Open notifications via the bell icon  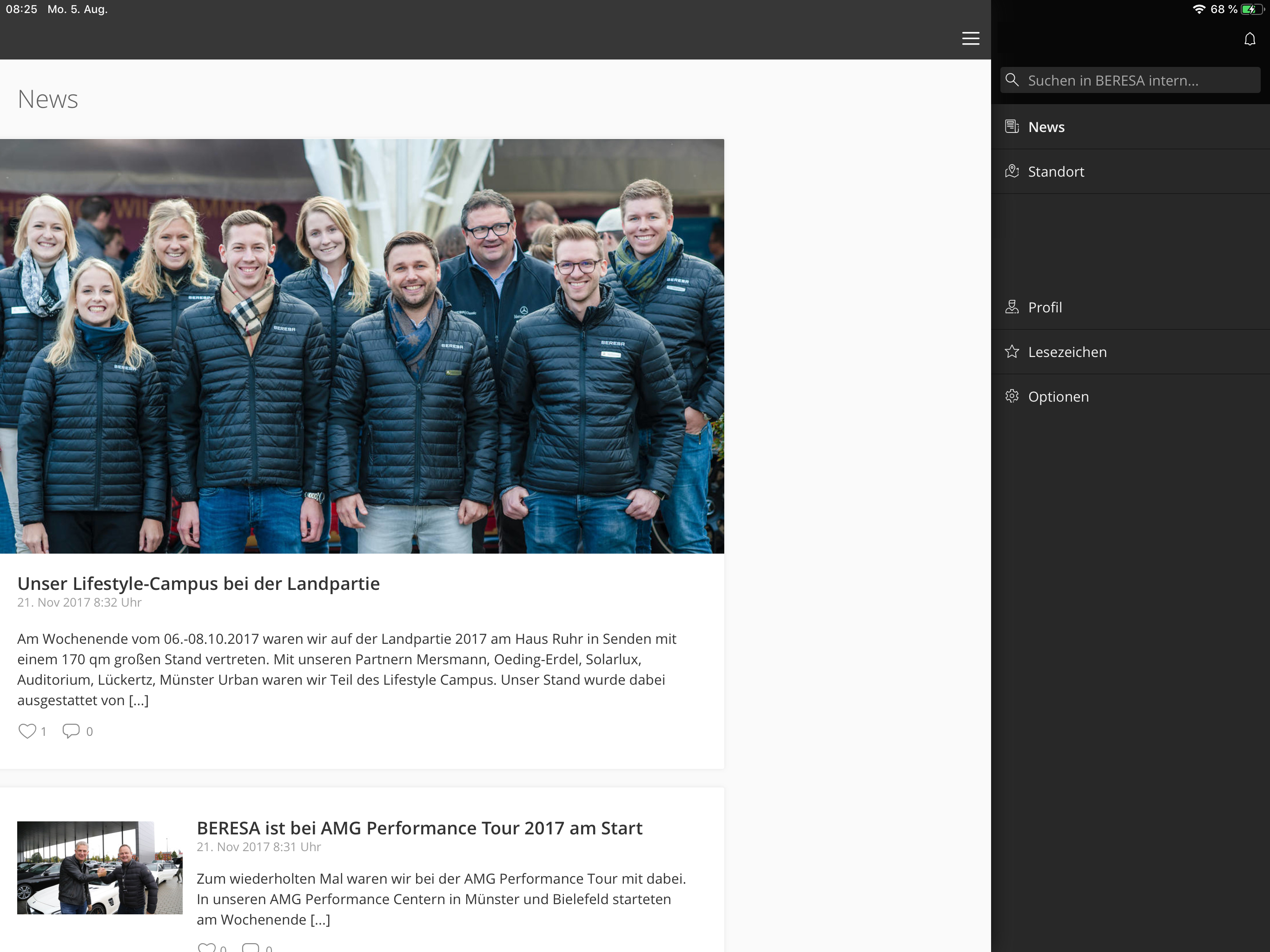pos(1250,39)
